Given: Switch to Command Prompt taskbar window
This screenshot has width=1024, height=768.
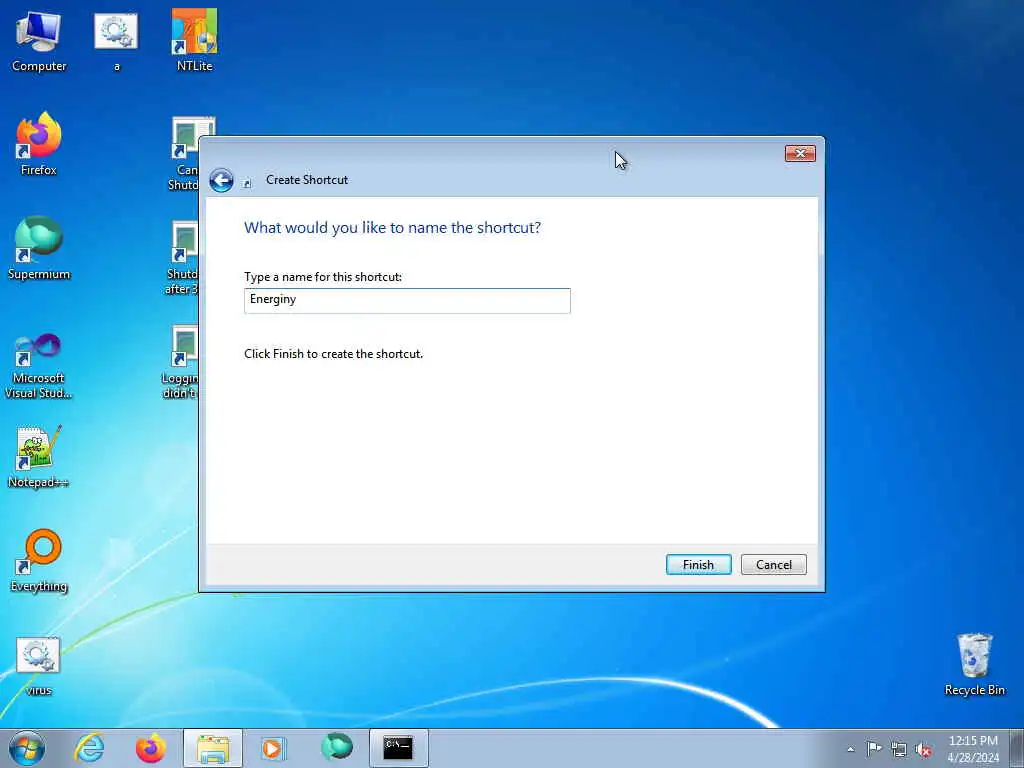Looking at the screenshot, I should (398, 748).
